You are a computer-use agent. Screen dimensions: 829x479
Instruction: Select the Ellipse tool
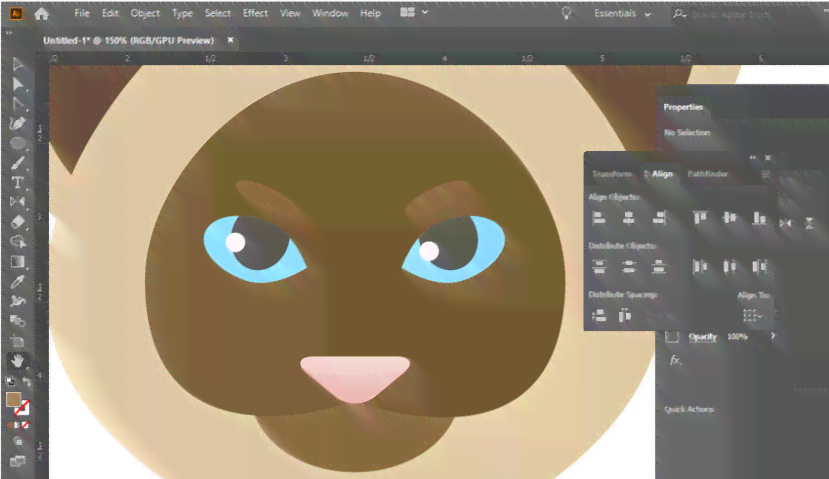pyautogui.click(x=18, y=143)
